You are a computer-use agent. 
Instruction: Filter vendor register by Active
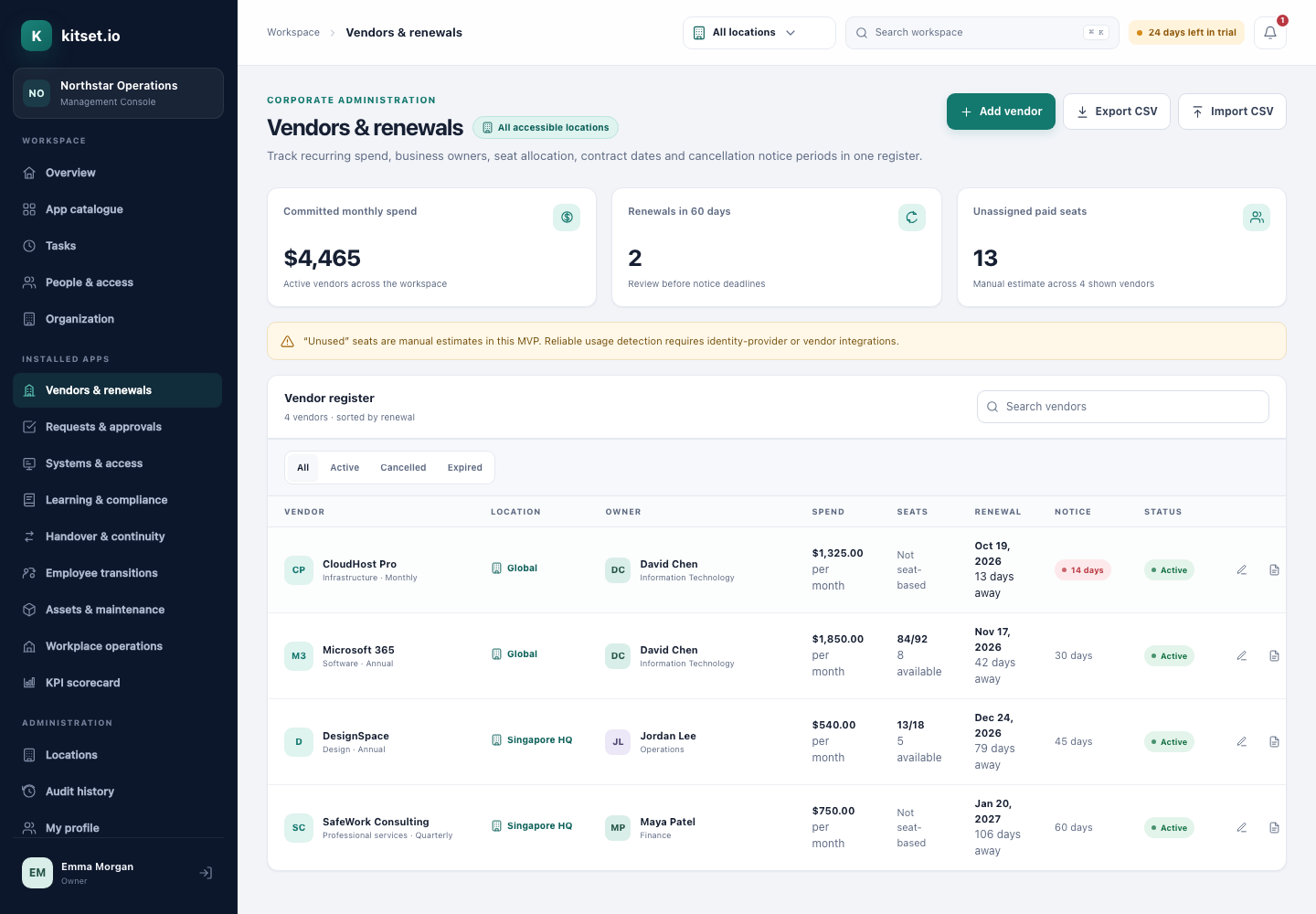coord(345,467)
